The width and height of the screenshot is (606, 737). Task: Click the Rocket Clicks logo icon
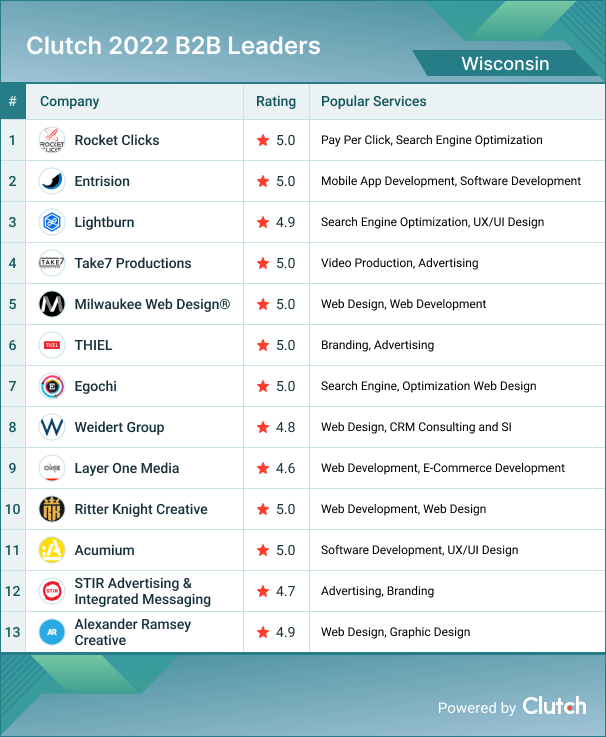(52, 141)
